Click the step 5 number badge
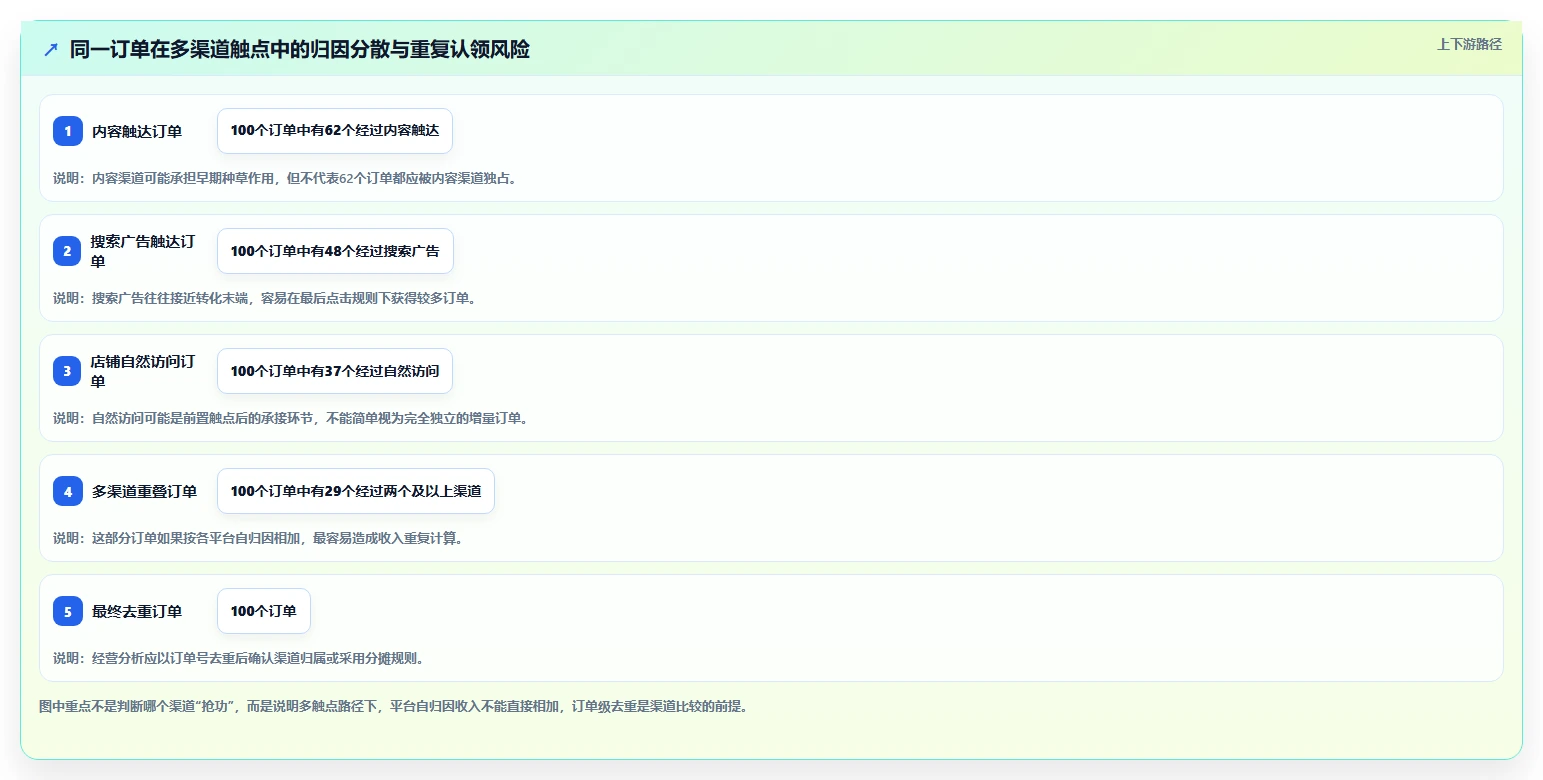The width and height of the screenshot is (1543, 780). pyautogui.click(x=68, y=611)
